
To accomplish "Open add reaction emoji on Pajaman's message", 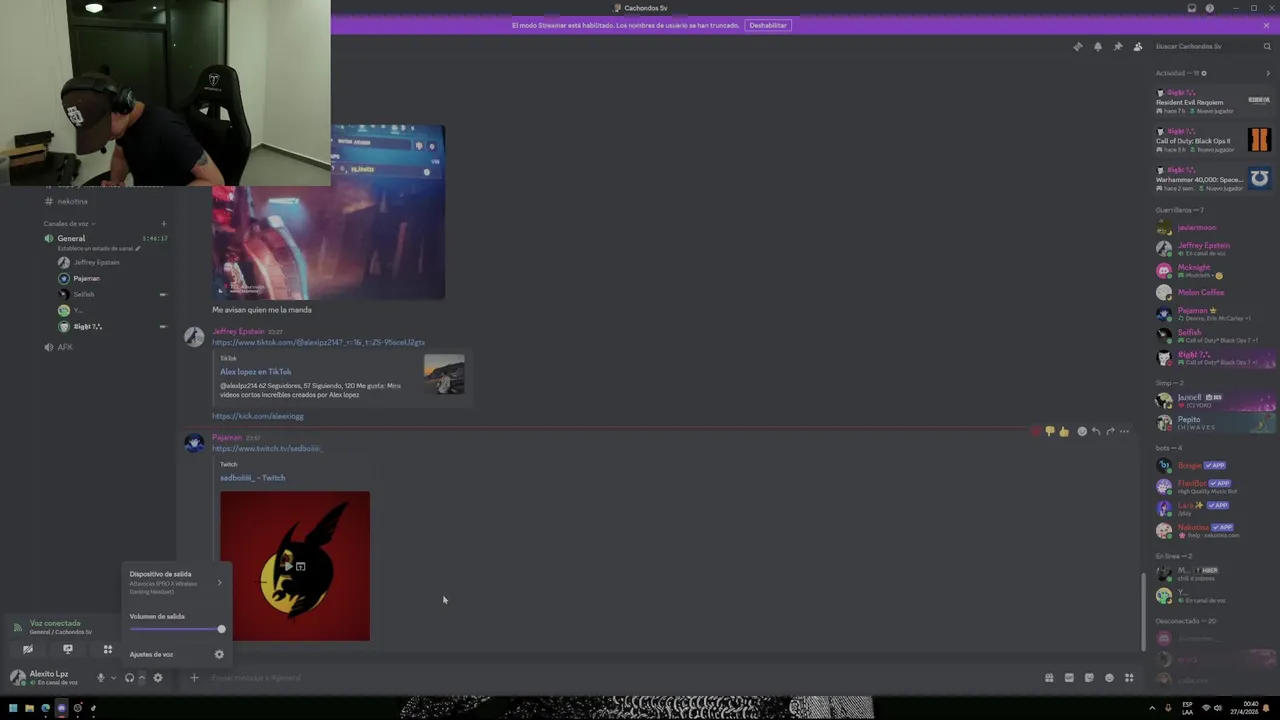I will [1082, 432].
